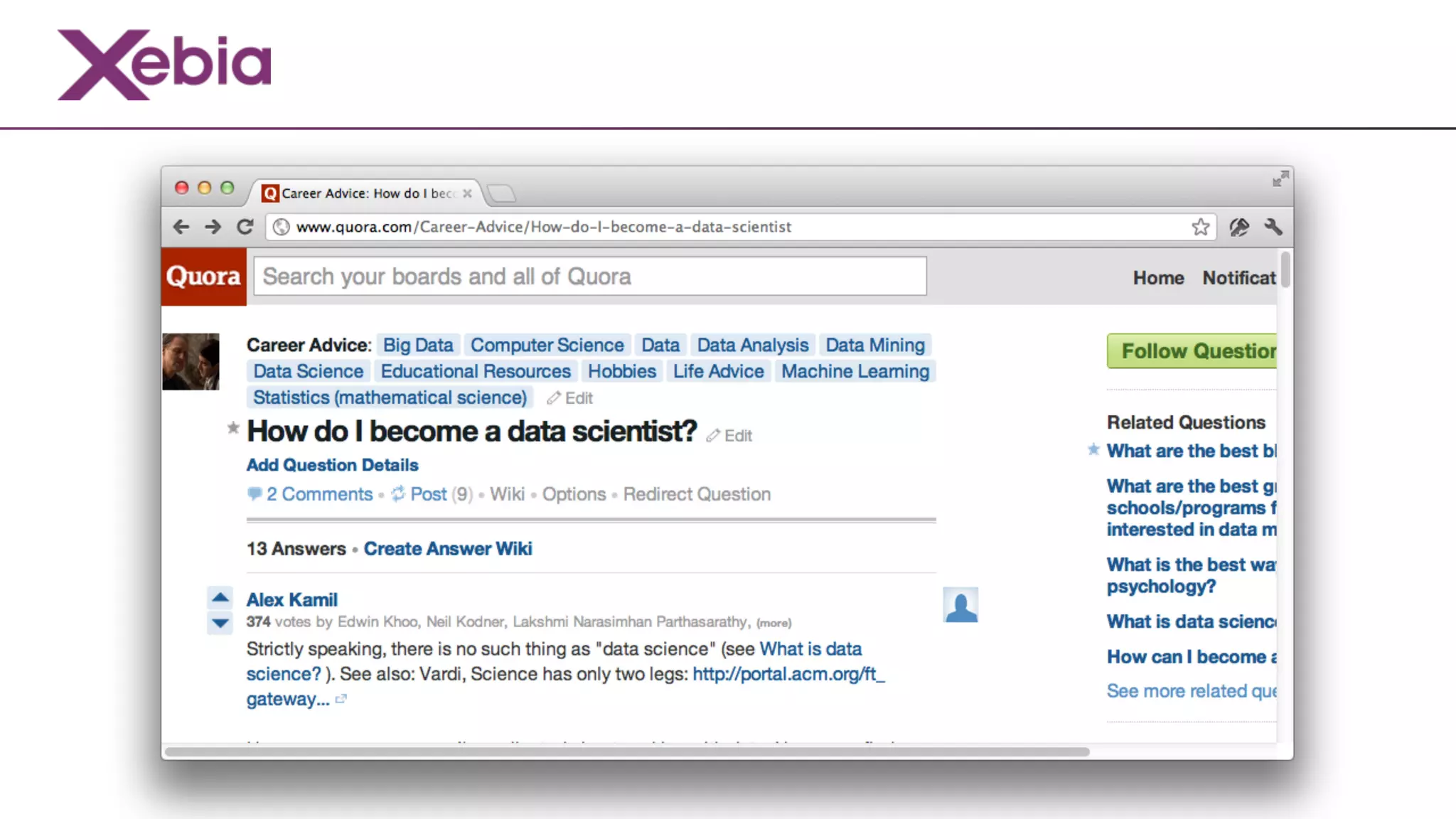Screen dimensions: 1456x819
Task: Click Create Answer Wiki link
Action: [x=448, y=549]
